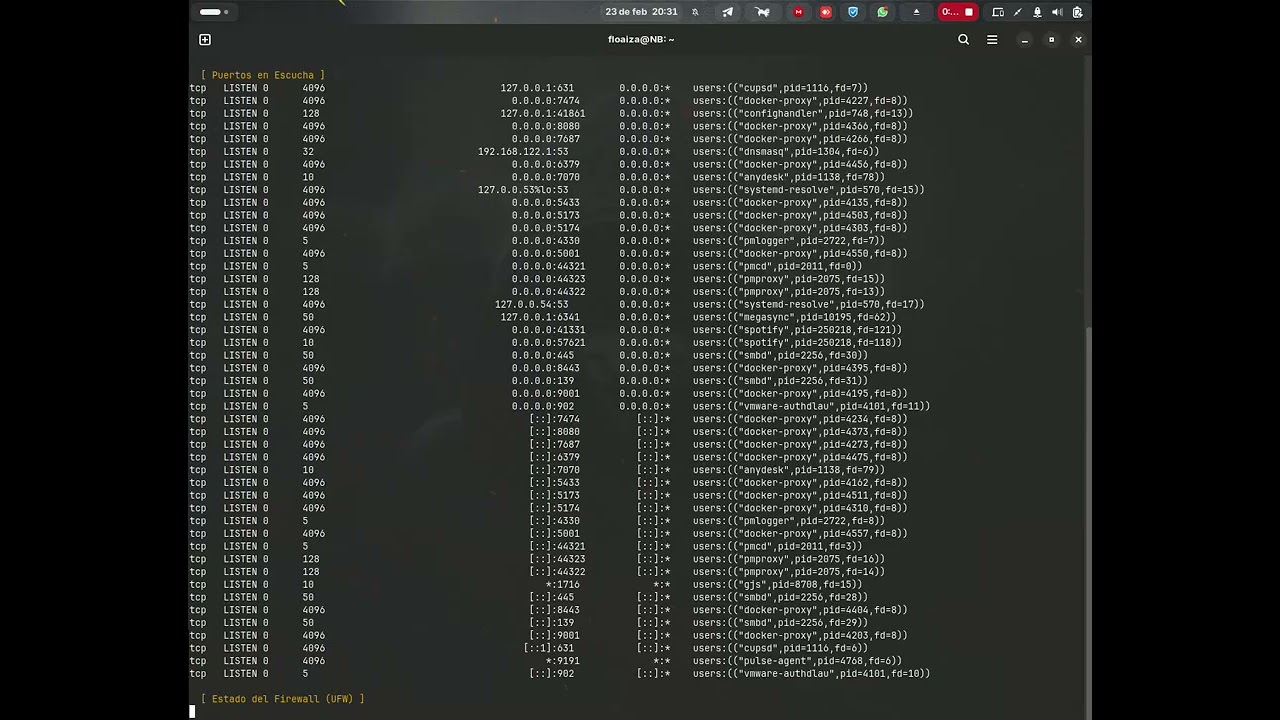Open the workspace activities indicator

[x=214, y=12]
